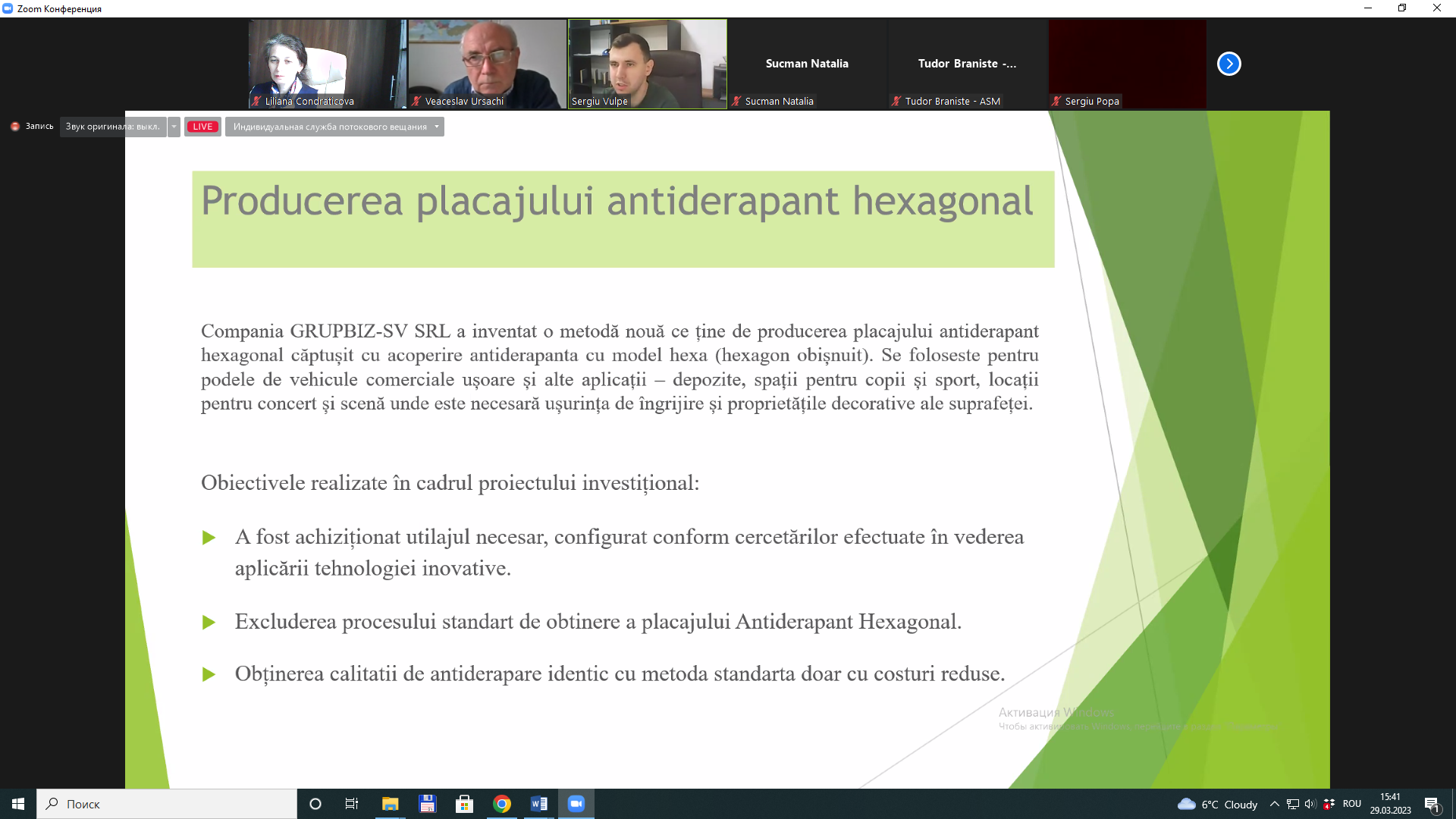Click muted mic icon on Sergiu Popa
1456x819 pixels.
(1056, 101)
